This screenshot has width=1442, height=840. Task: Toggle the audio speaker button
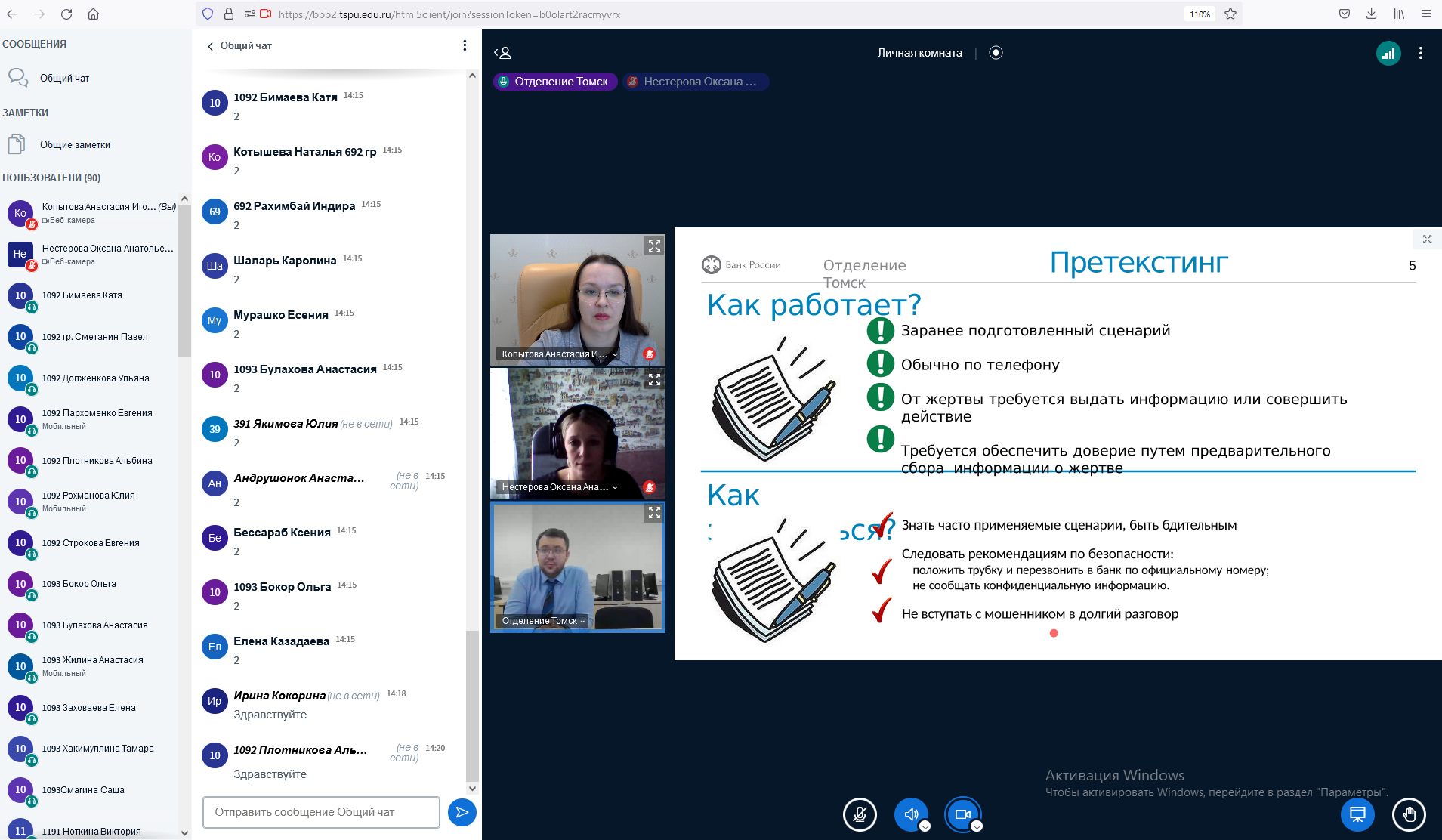pyautogui.click(x=911, y=814)
